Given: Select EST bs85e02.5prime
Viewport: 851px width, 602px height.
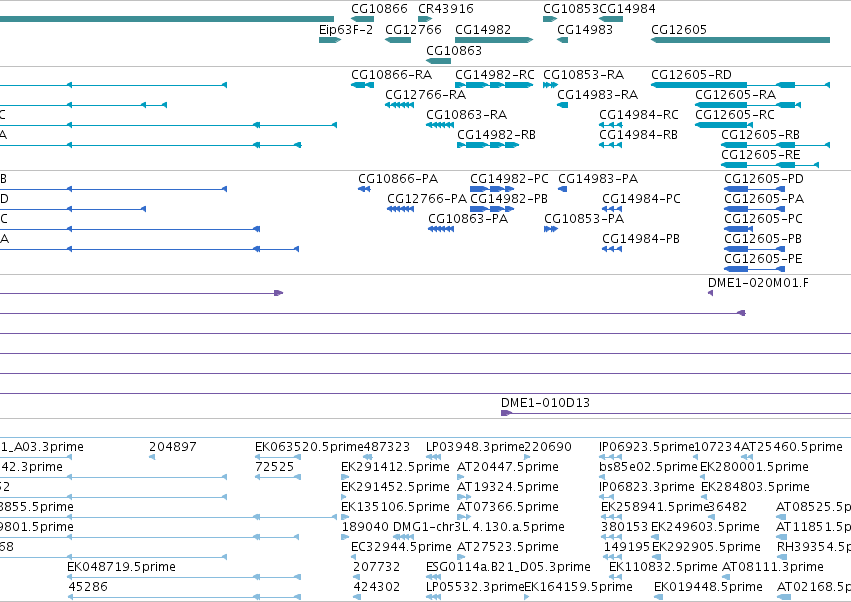Looking at the screenshot, I should click(648, 467).
